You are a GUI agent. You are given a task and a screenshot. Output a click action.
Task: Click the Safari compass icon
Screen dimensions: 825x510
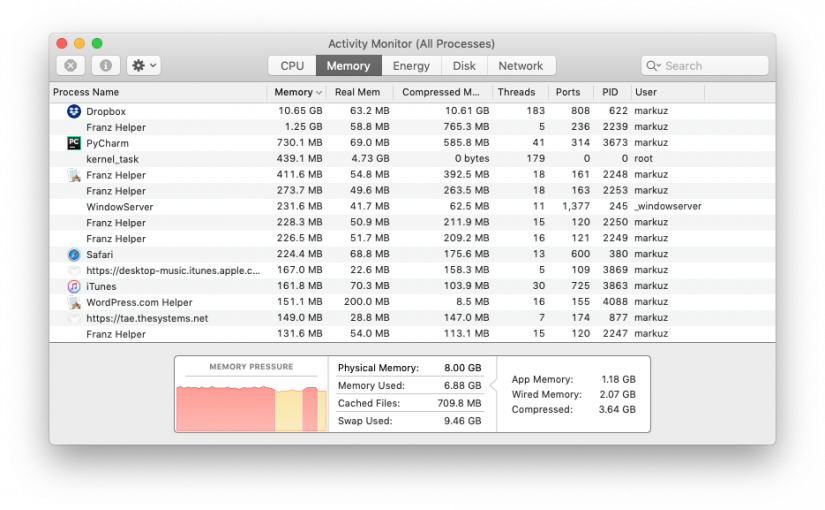74,254
